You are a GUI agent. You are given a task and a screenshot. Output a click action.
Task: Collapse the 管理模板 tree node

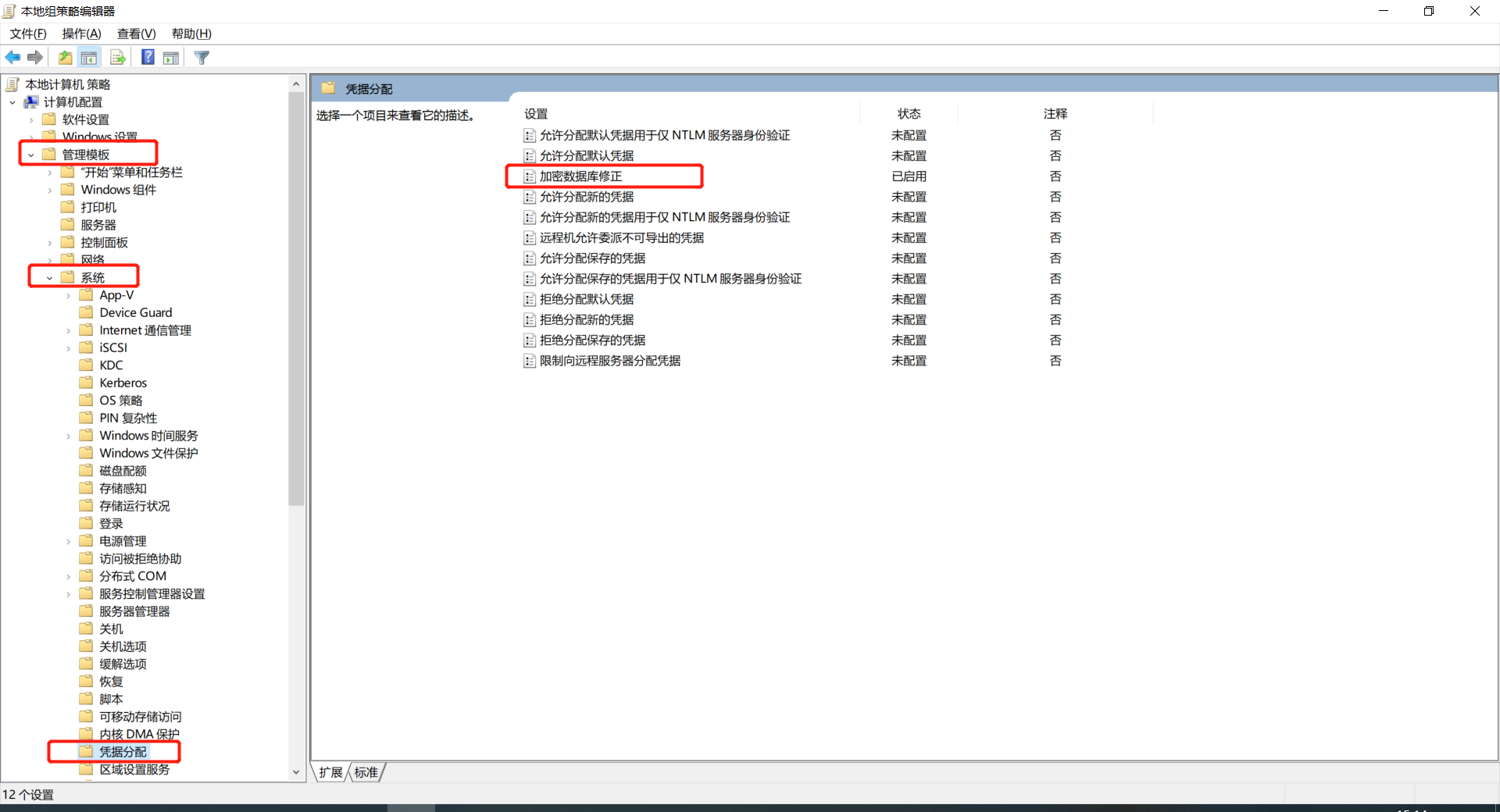[x=31, y=154]
